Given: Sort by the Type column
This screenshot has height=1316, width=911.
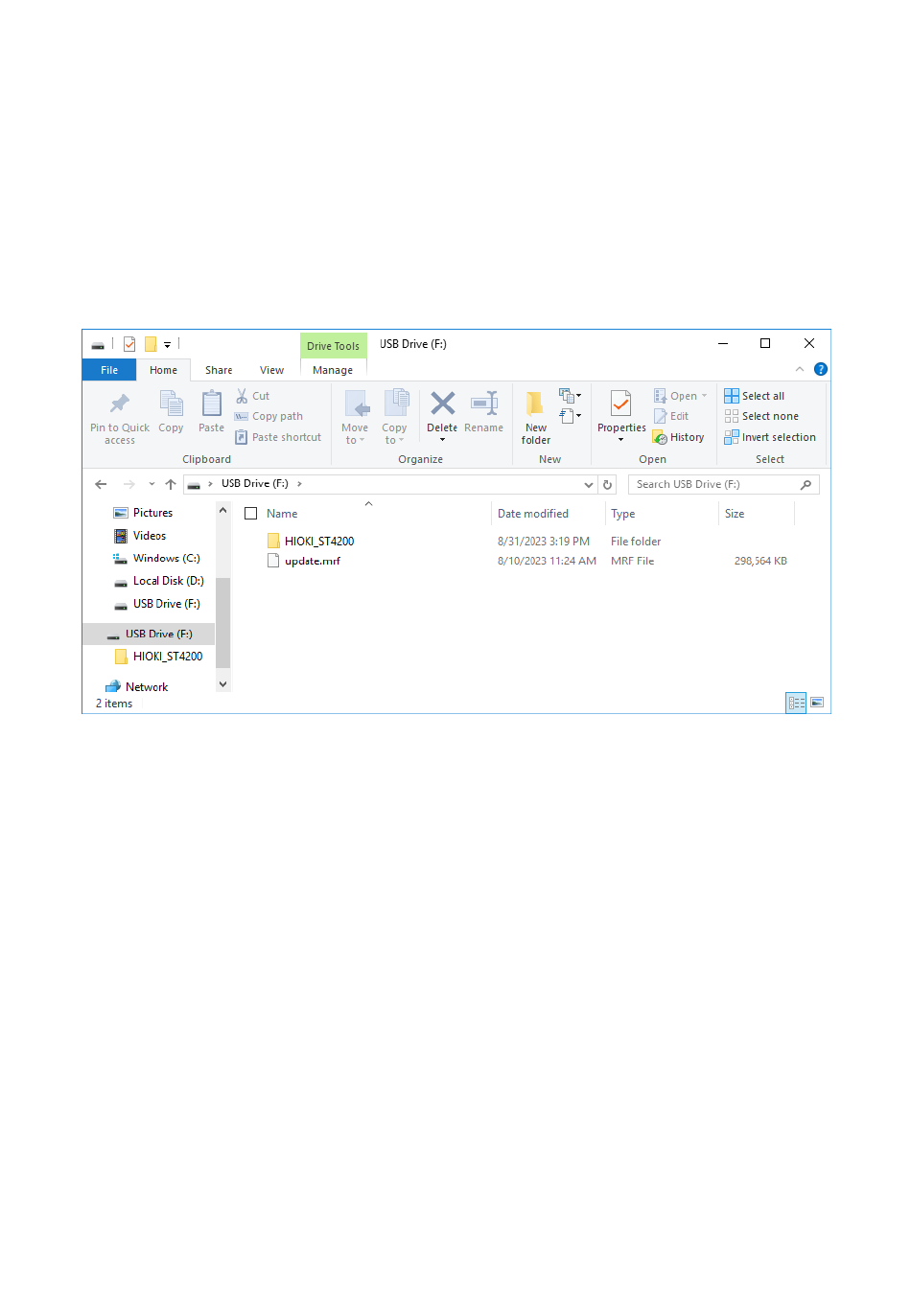Looking at the screenshot, I should (x=623, y=514).
